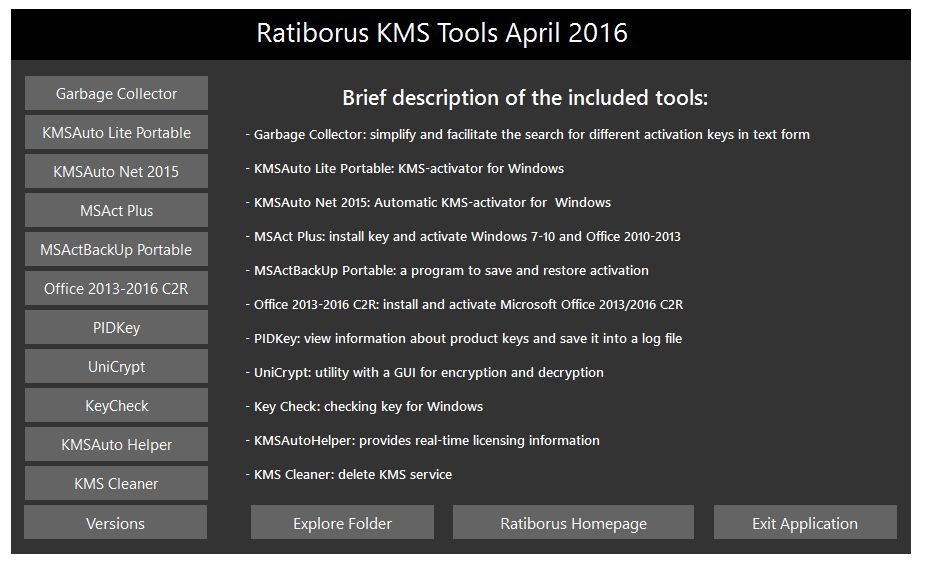Viewport: 930px width, 568px height.
Task: Click the Explore Folder button
Action: point(342,523)
